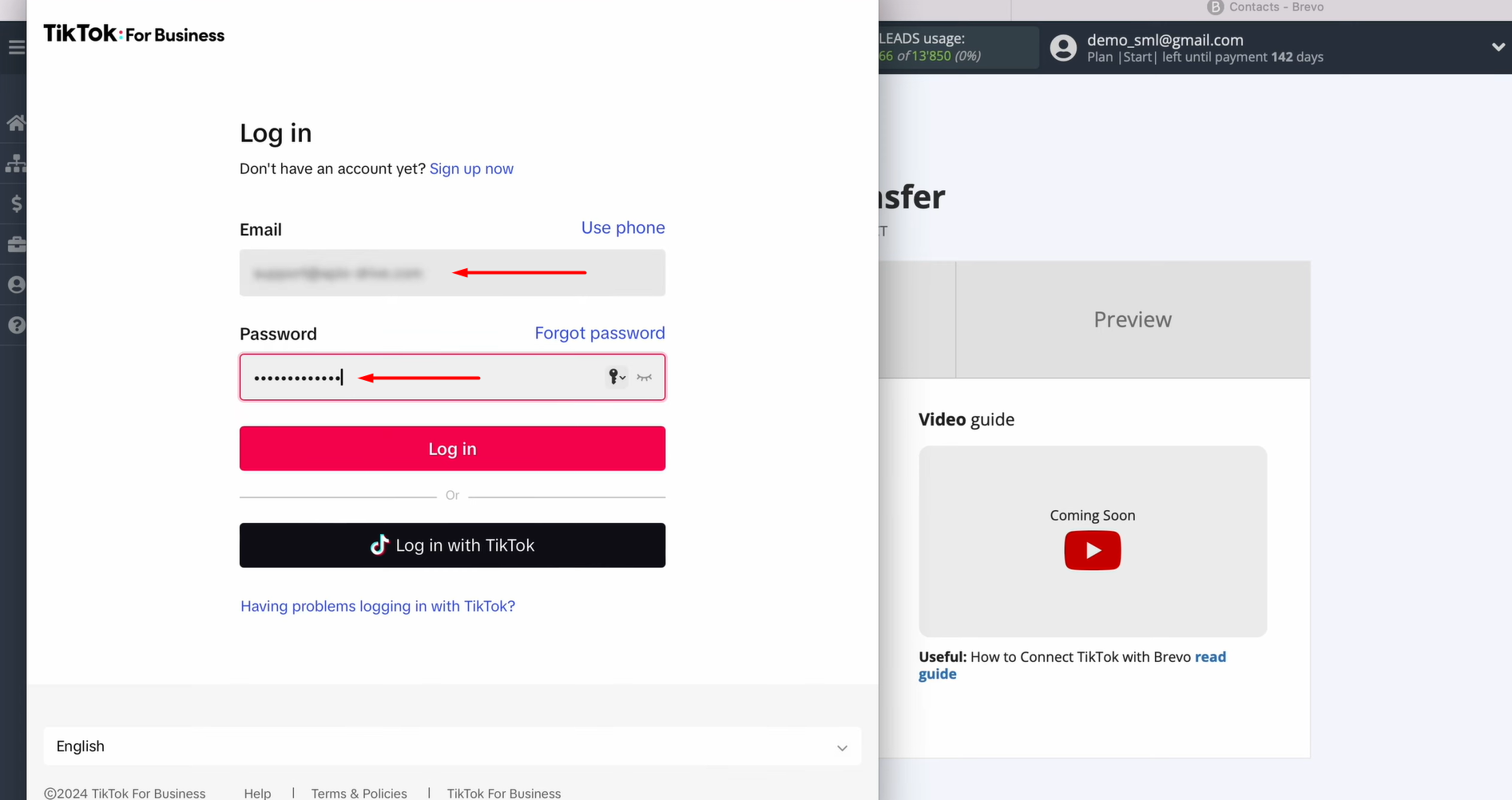Go to the home icon in the sidebar
The width and height of the screenshot is (1512, 800).
click(x=16, y=123)
